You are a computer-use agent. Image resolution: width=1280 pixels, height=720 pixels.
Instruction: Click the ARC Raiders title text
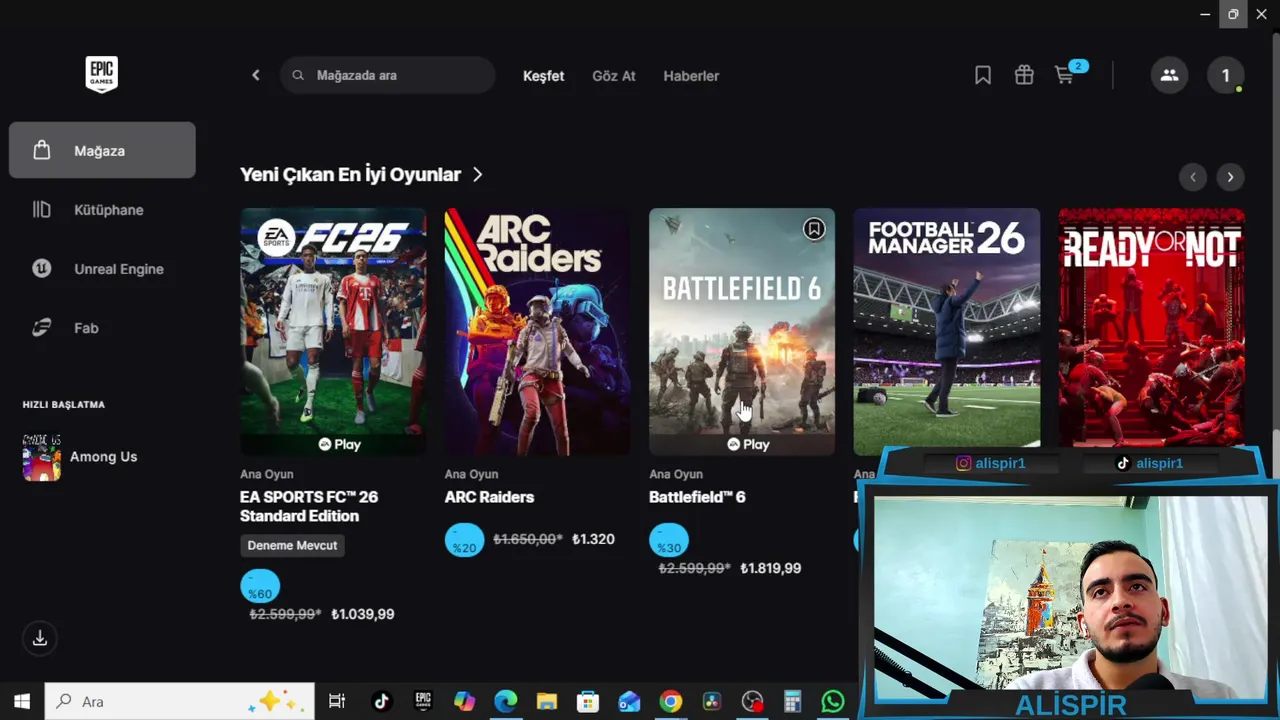pyautogui.click(x=489, y=497)
